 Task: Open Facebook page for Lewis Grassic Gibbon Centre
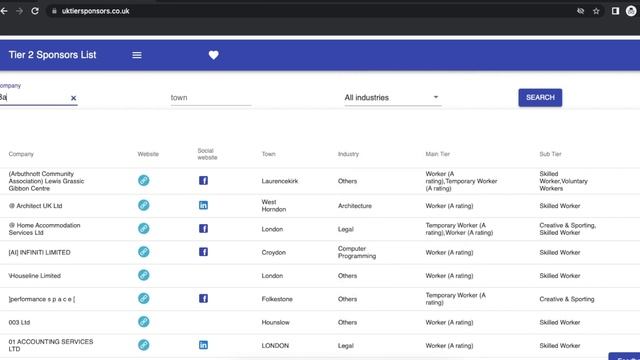point(203,180)
